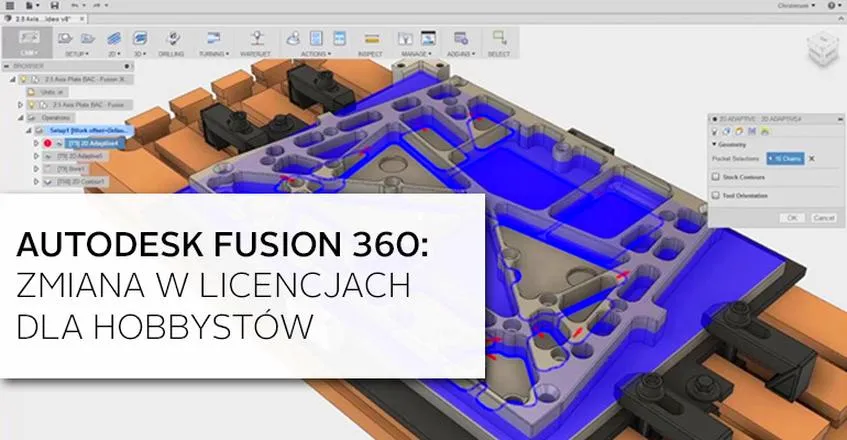Viewport: 847px width, 440px height.
Task: Click the Add-Ins icon
Action: tap(461, 38)
